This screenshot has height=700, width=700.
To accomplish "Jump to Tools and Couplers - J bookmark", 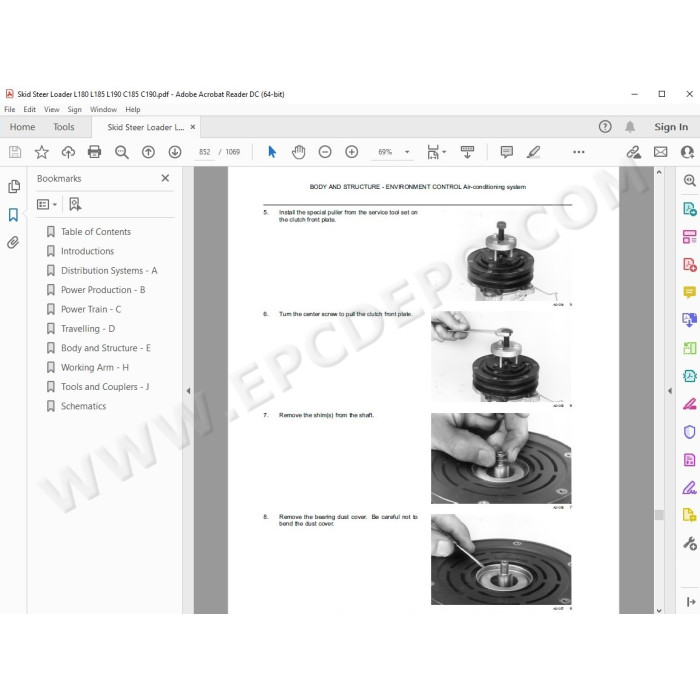I will tap(105, 387).
